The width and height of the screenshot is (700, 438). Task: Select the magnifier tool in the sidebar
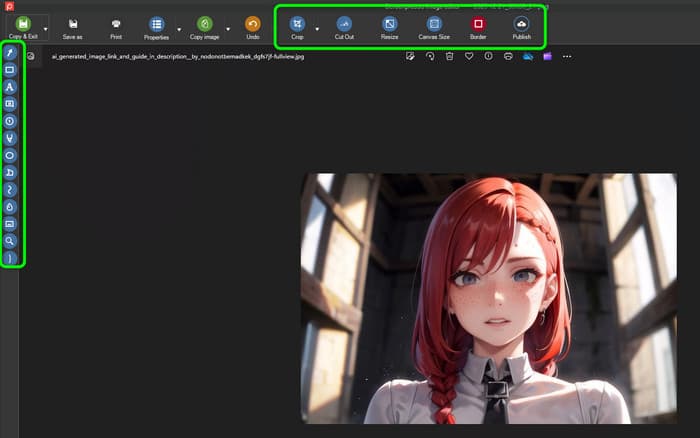point(10,241)
